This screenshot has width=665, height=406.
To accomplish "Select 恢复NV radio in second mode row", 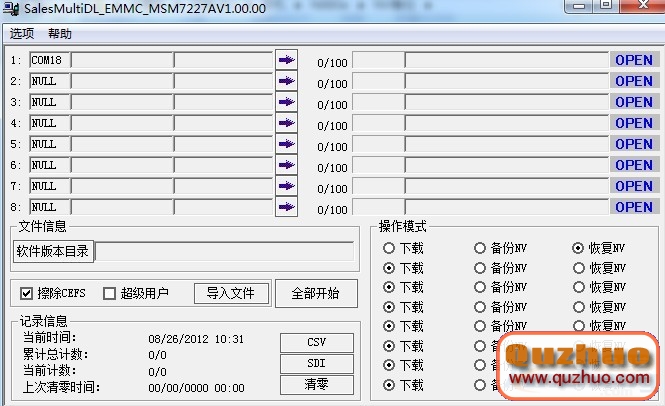I will 579,268.
